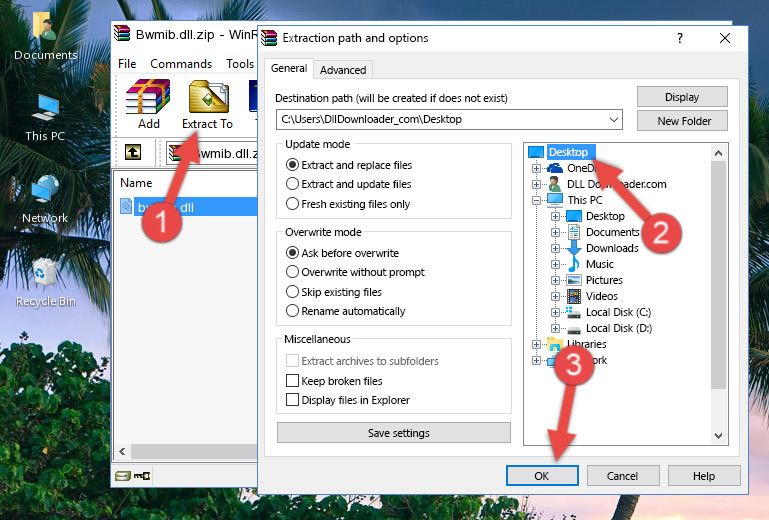
Task: Select top-level Desktop in folder tree
Action: click(570, 152)
